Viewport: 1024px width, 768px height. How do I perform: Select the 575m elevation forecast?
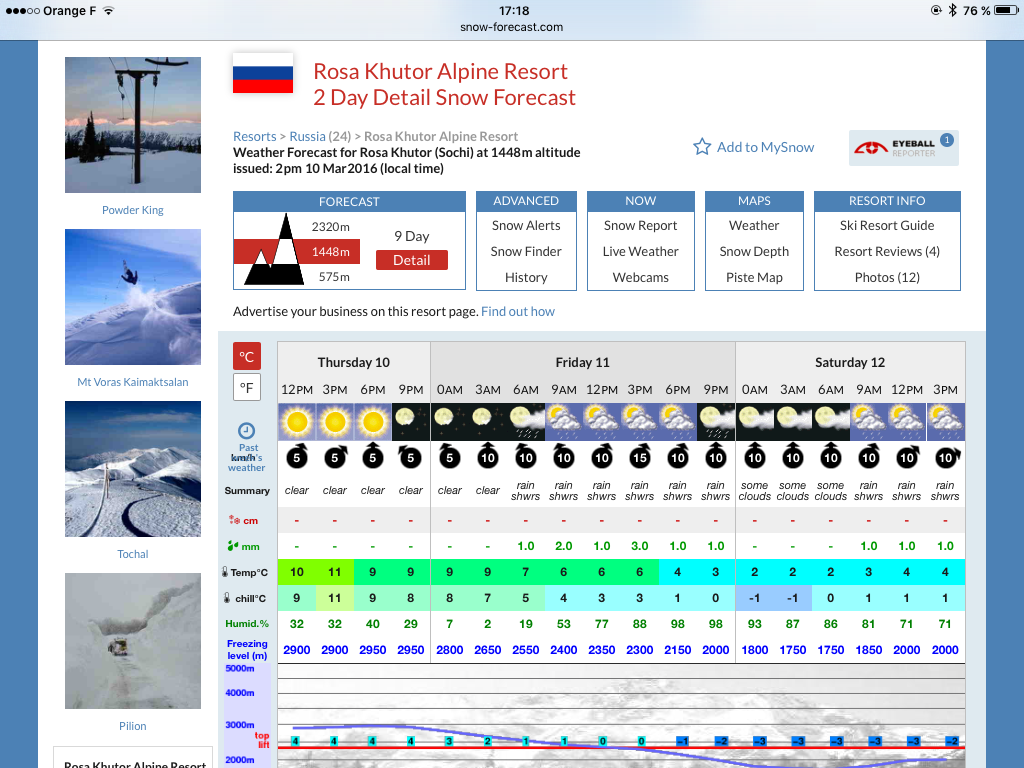tap(334, 277)
